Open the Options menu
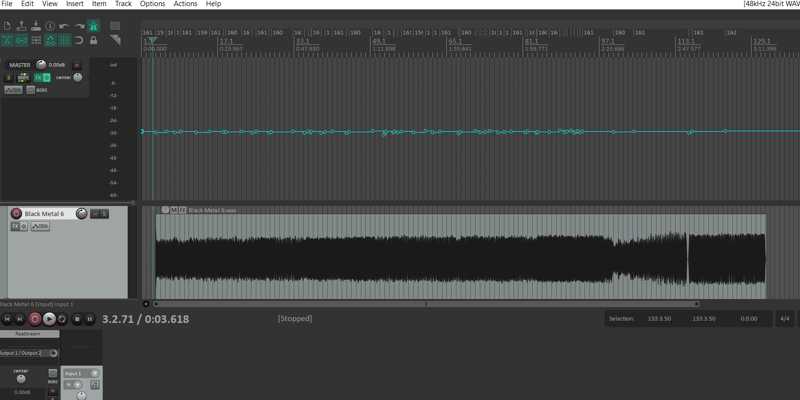Screen dimensions: 800x400 [153, 4]
